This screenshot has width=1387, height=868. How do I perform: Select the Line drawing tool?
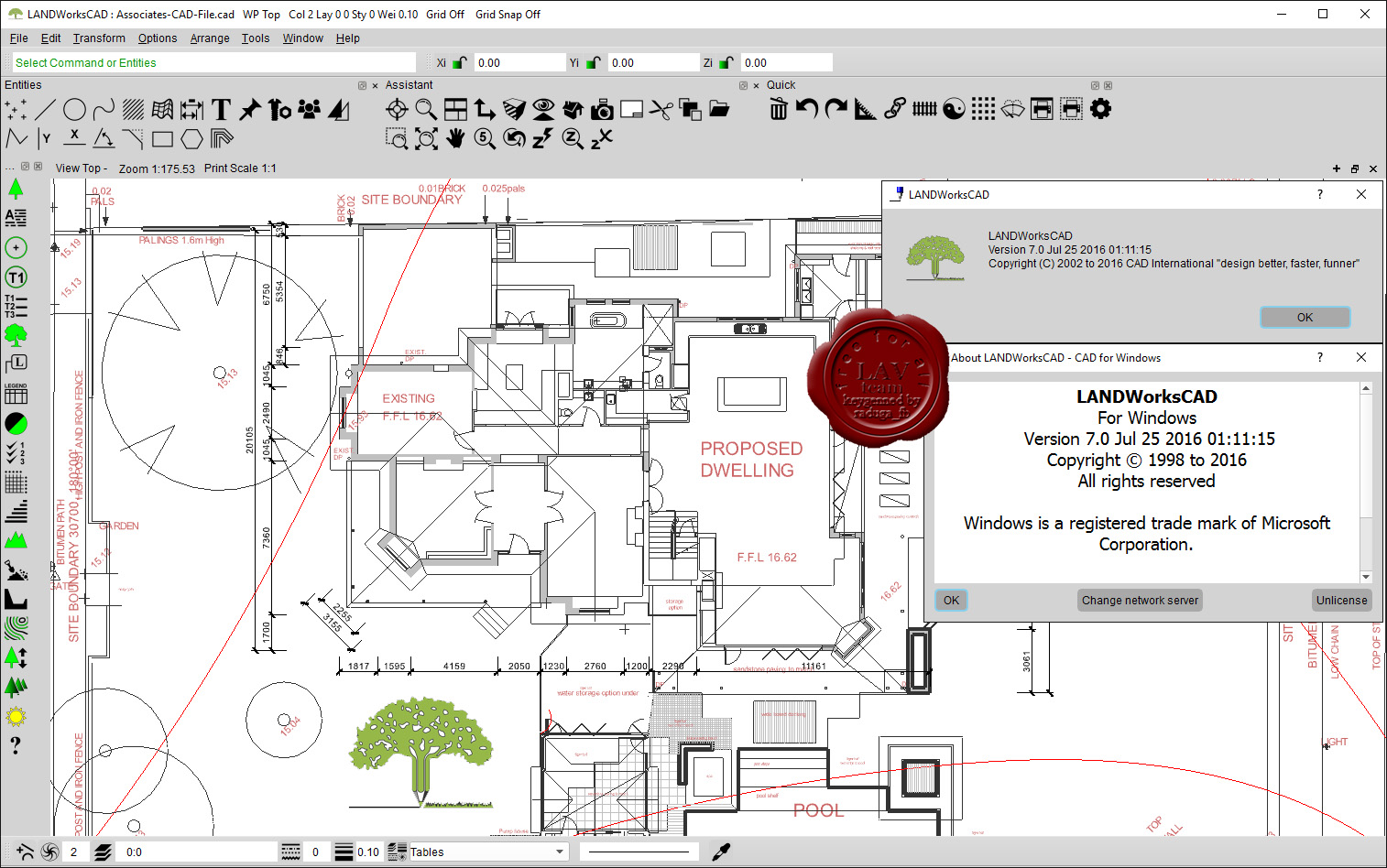(x=45, y=110)
